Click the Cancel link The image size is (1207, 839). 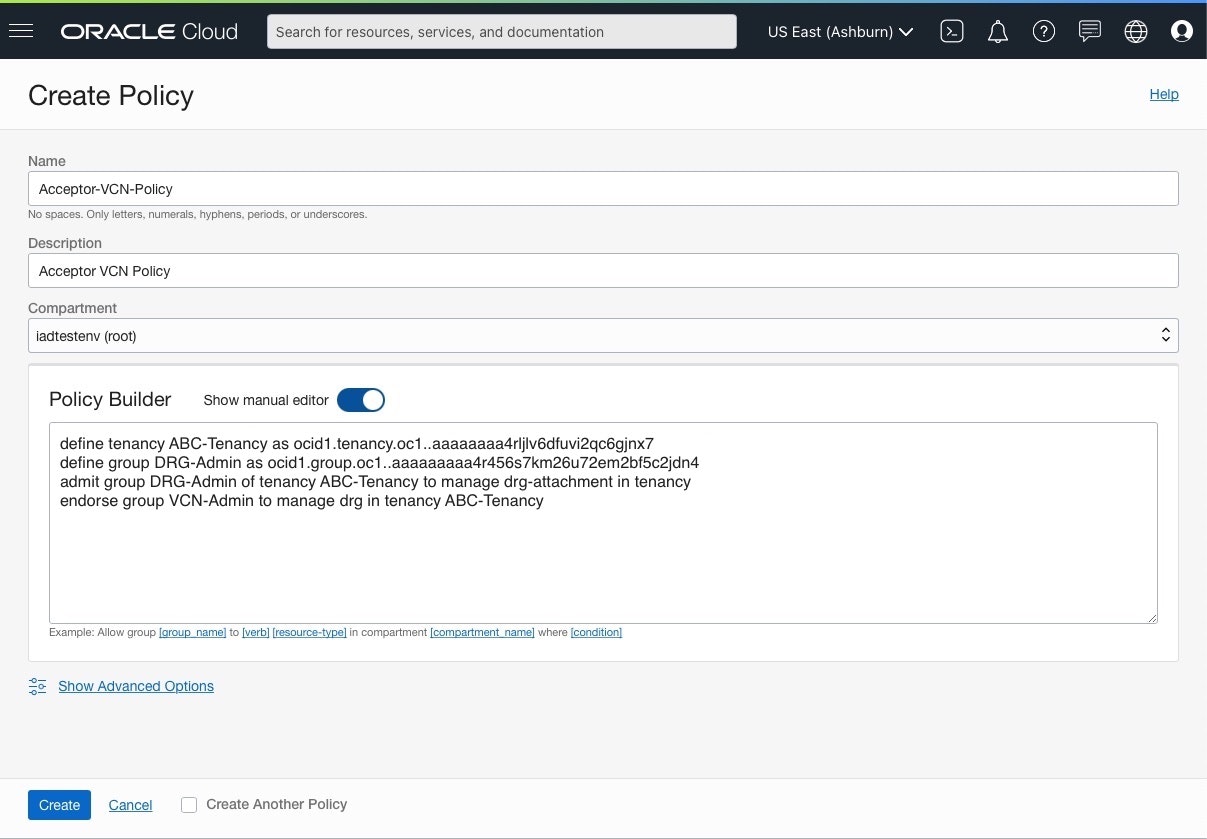(x=130, y=805)
